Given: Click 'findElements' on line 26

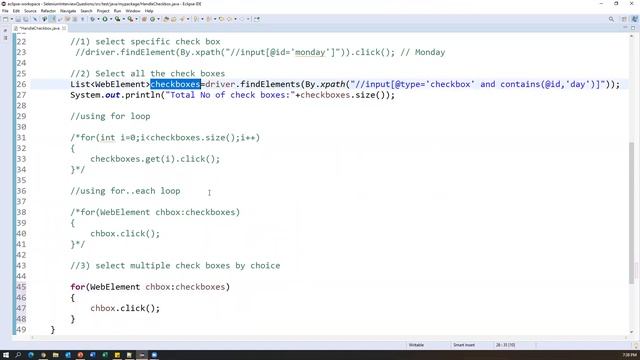Looking at the screenshot, I should 270,84.
